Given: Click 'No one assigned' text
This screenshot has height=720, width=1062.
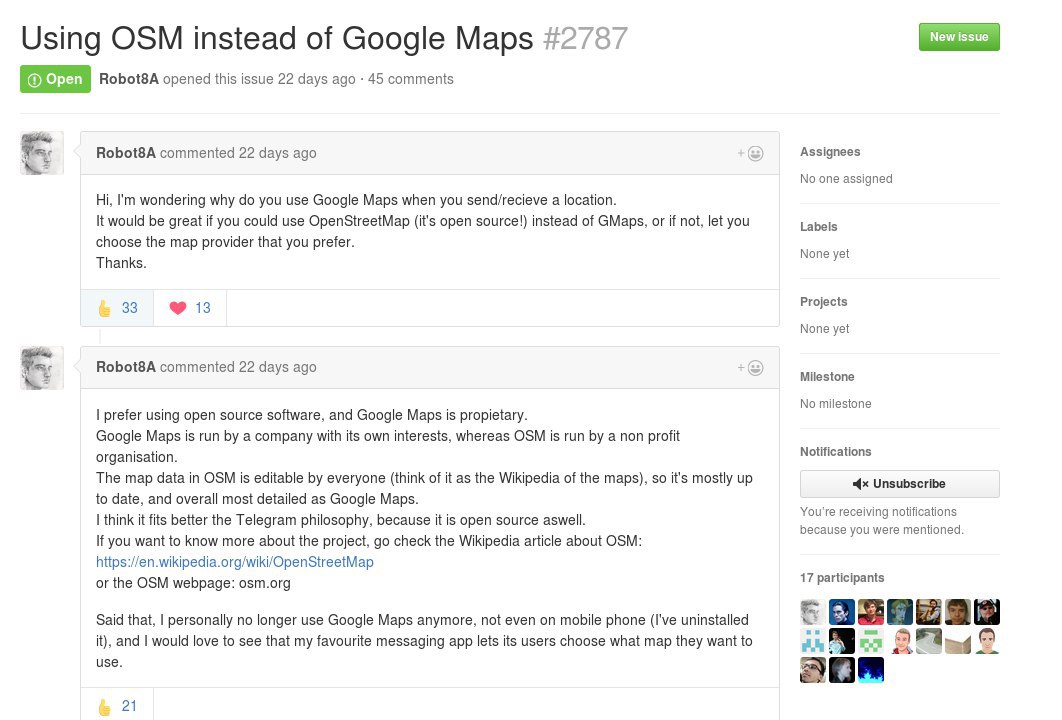Looking at the screenshot, I should pos(846,179).
